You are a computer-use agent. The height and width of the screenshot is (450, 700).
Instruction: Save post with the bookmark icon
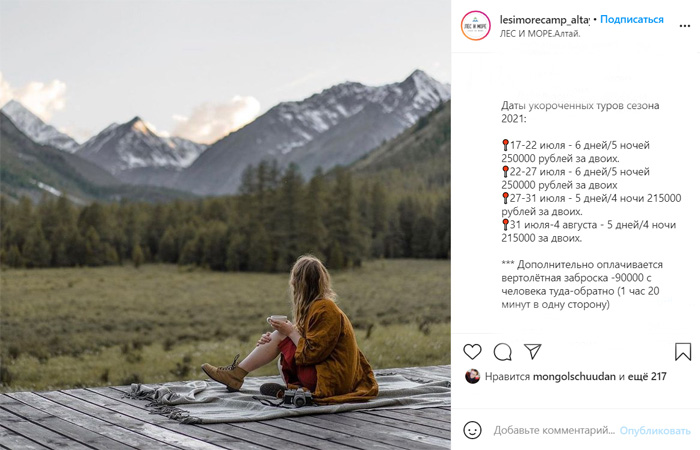click(683, 352)
